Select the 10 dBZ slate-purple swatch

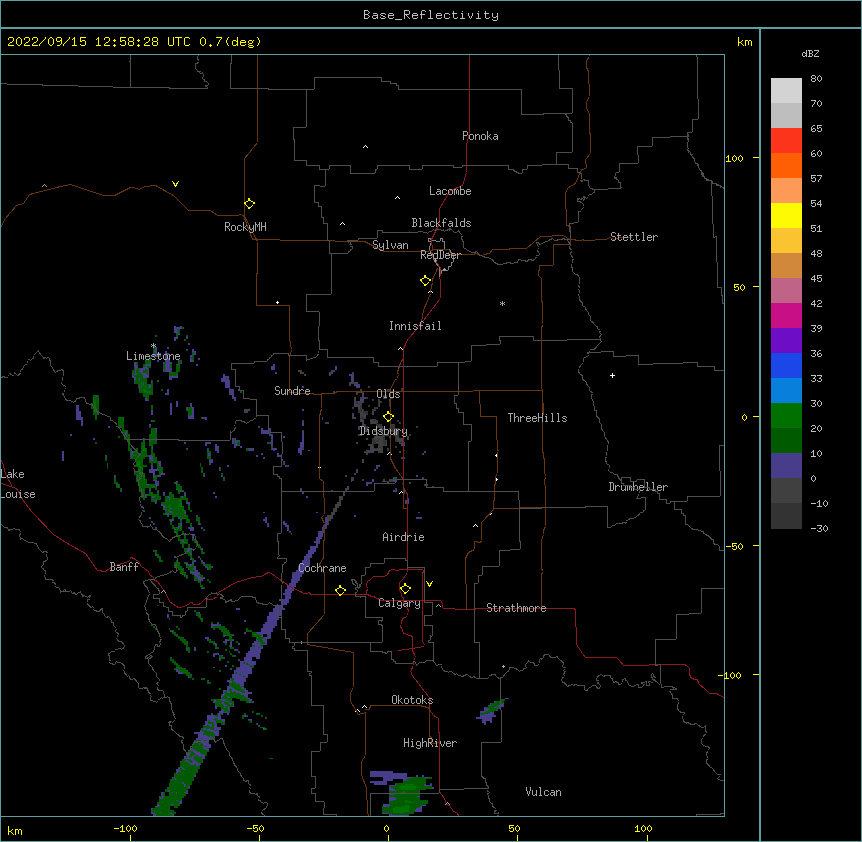click(786, 466)
